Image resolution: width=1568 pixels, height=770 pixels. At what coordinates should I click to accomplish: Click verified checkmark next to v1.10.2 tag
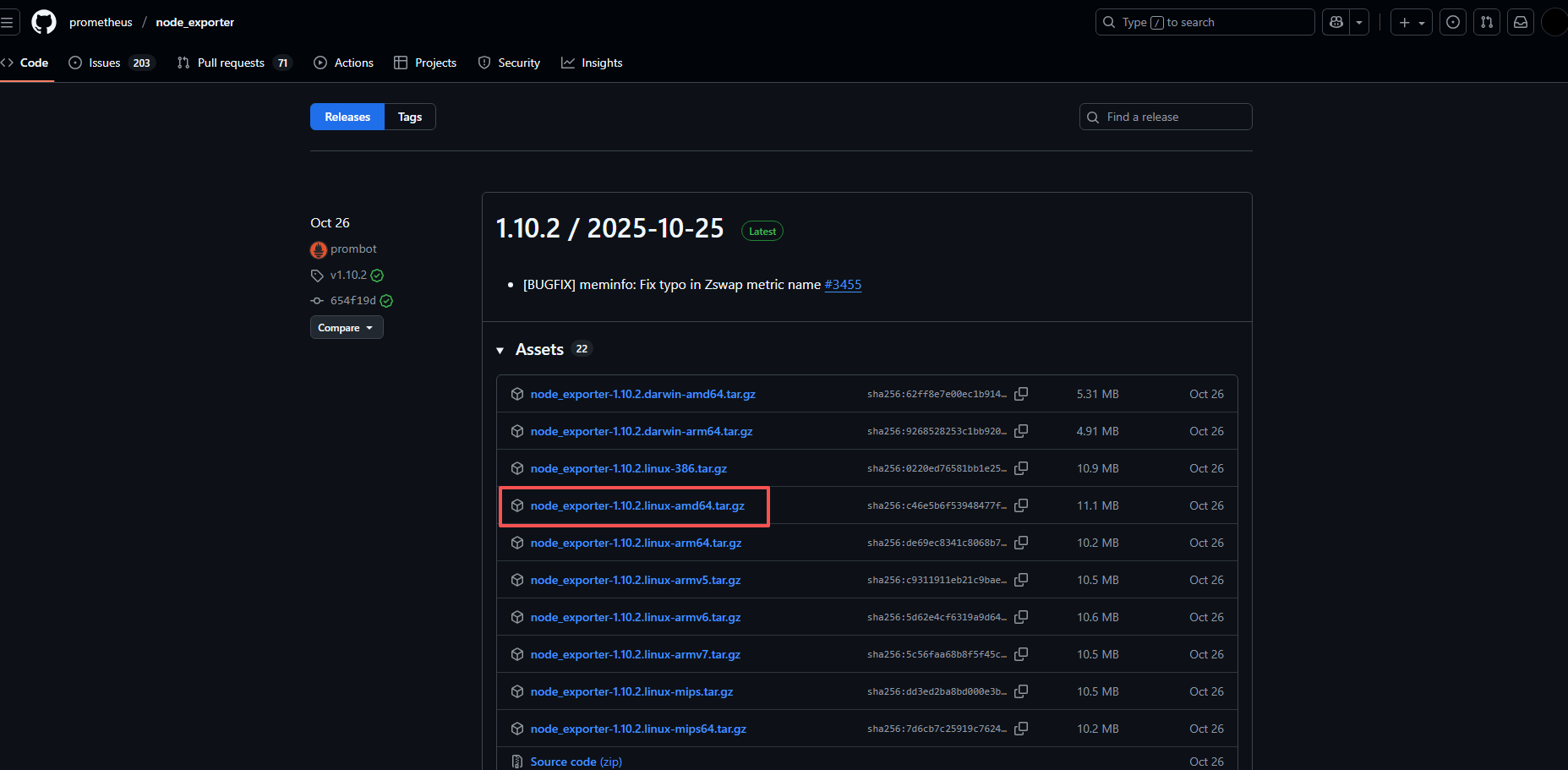tap(378, 276)
